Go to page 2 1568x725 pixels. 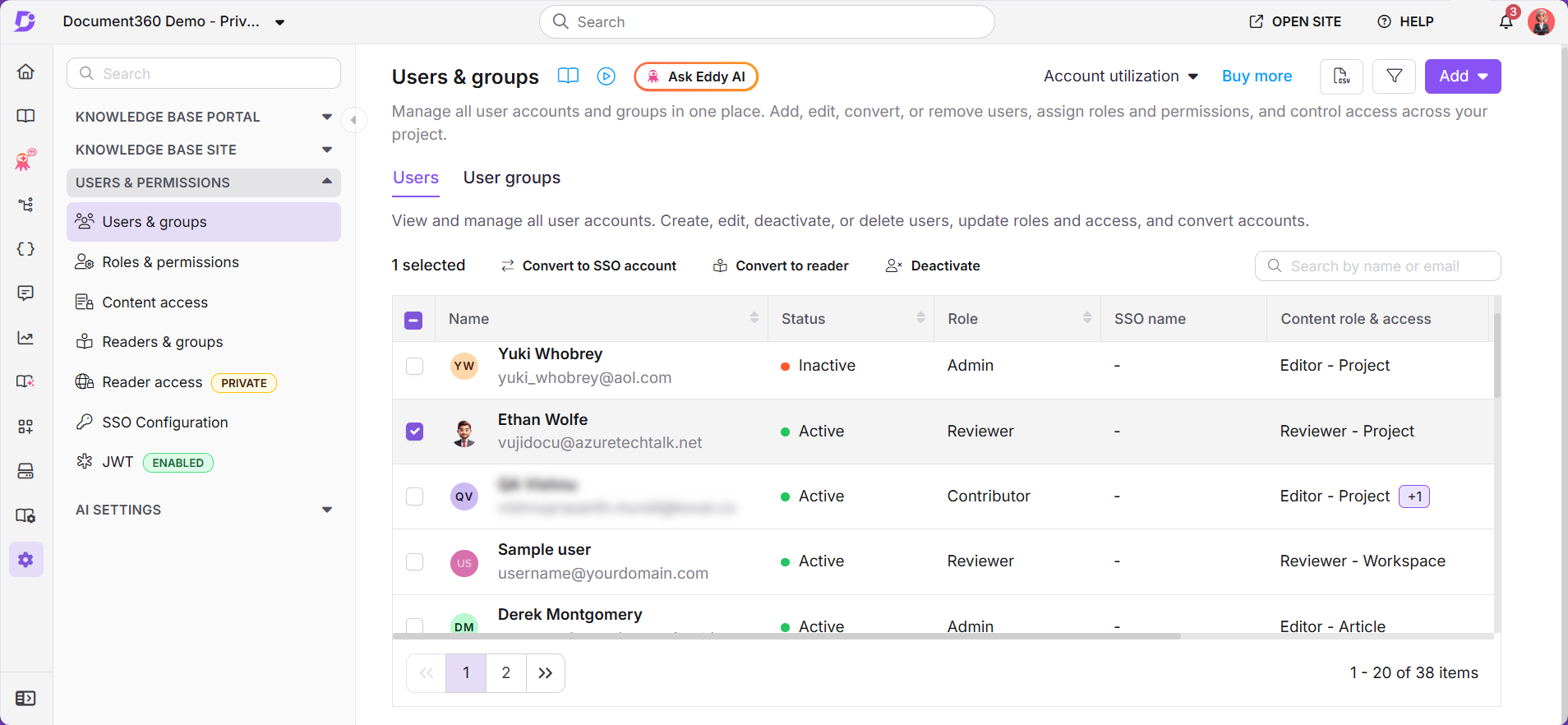[x=506, y=673]
